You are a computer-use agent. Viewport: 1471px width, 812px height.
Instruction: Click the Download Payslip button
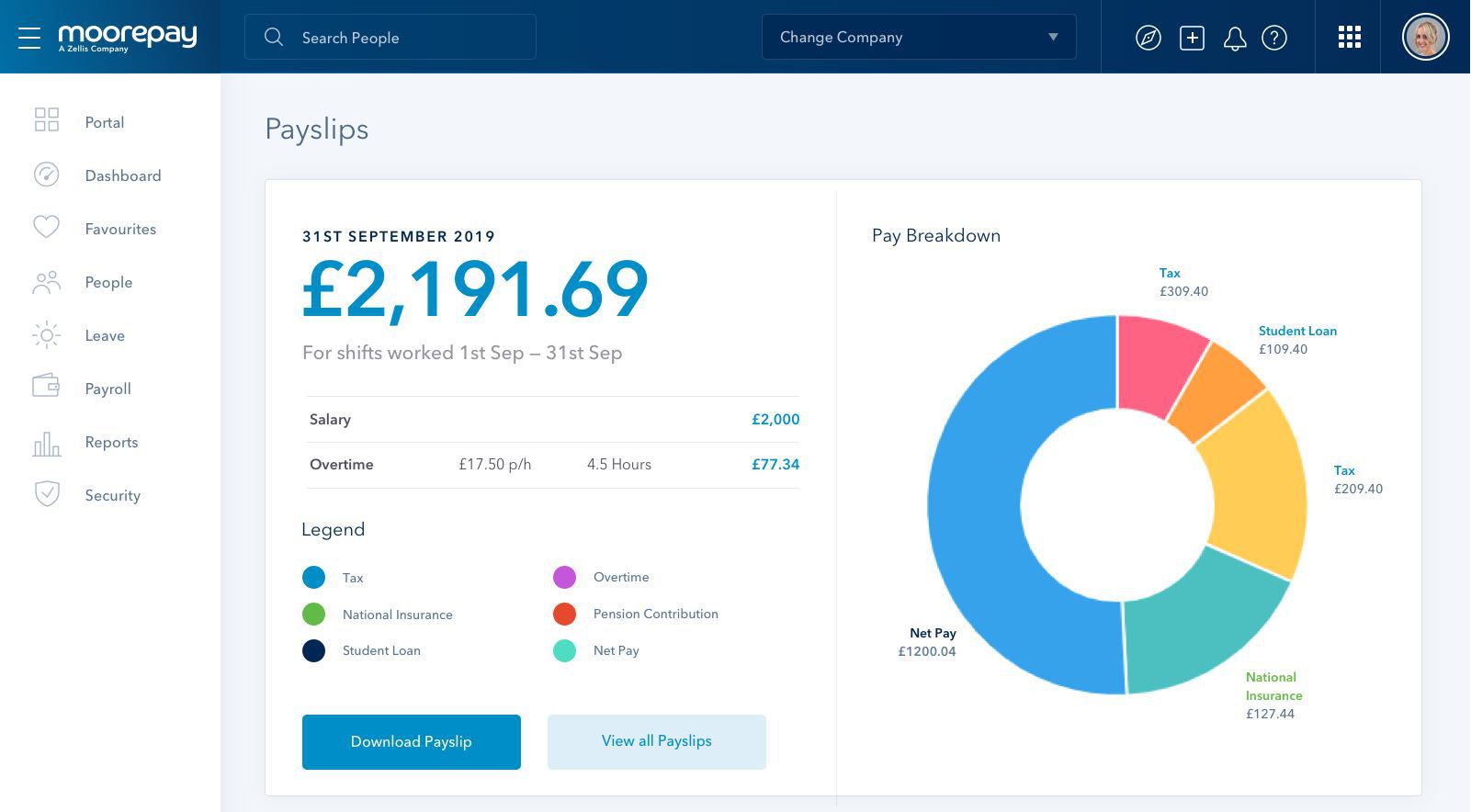click(x=411, y=741)
